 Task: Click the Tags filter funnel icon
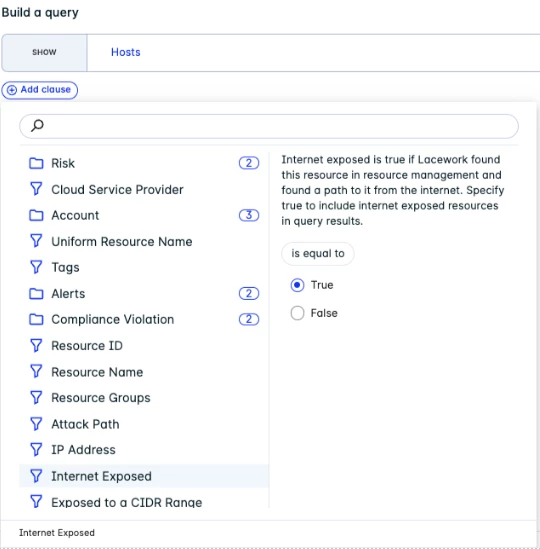[x=36, y=267]
